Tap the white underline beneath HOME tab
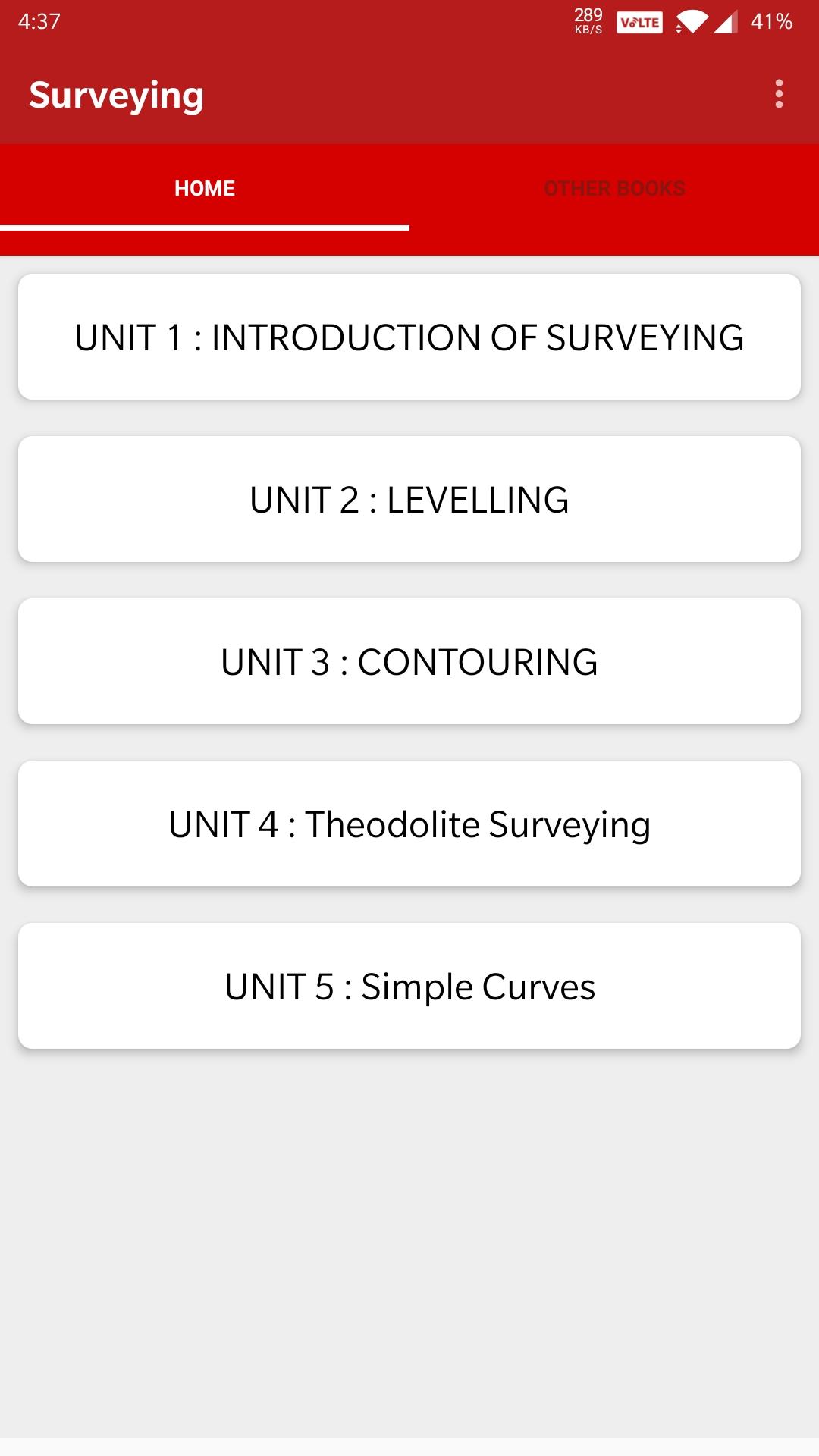Viewport: 819px width, 1456px height. pos(205,227)
